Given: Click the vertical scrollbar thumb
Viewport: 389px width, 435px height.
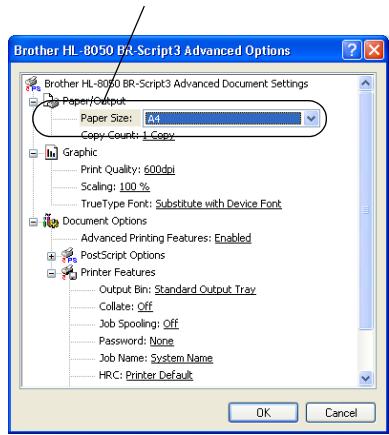Looking at the screenshot, I should coord(366,210).
